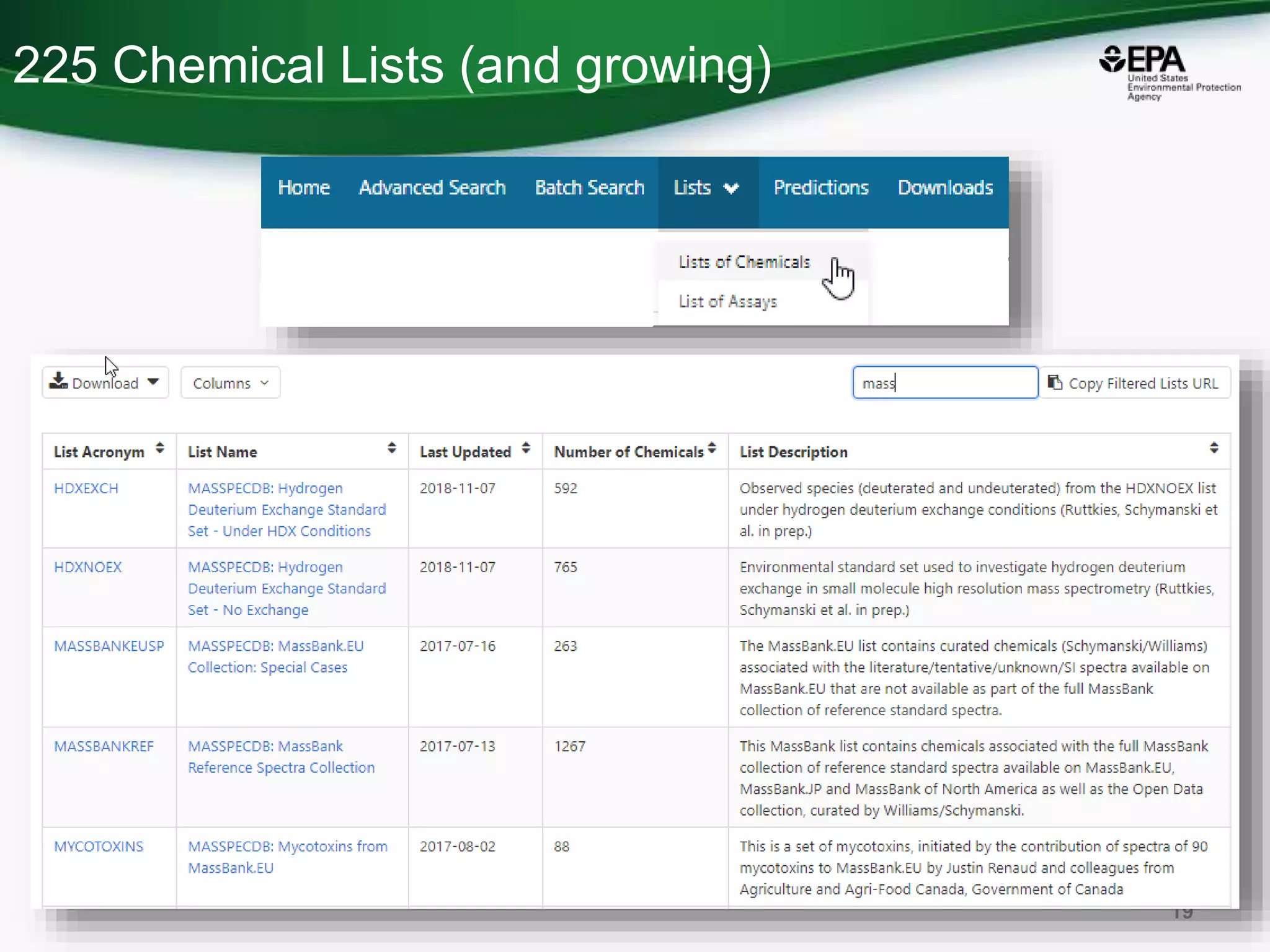1270x952 pixels.
Task: Open MassBank.EU Collection: Special Cases link
Action: coord(276,656)
